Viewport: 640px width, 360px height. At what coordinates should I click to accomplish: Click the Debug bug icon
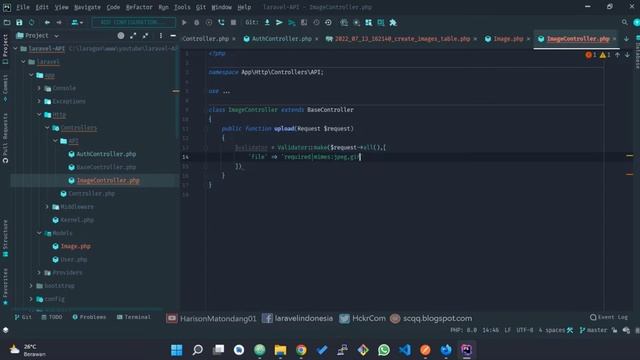pos(196,22)
